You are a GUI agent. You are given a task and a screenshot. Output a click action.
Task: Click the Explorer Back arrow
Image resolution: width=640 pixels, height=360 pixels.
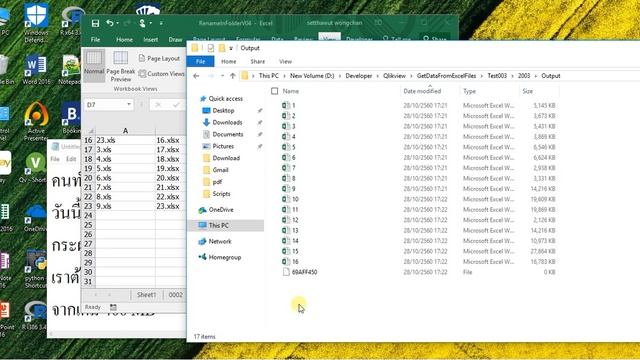(196, 76)
